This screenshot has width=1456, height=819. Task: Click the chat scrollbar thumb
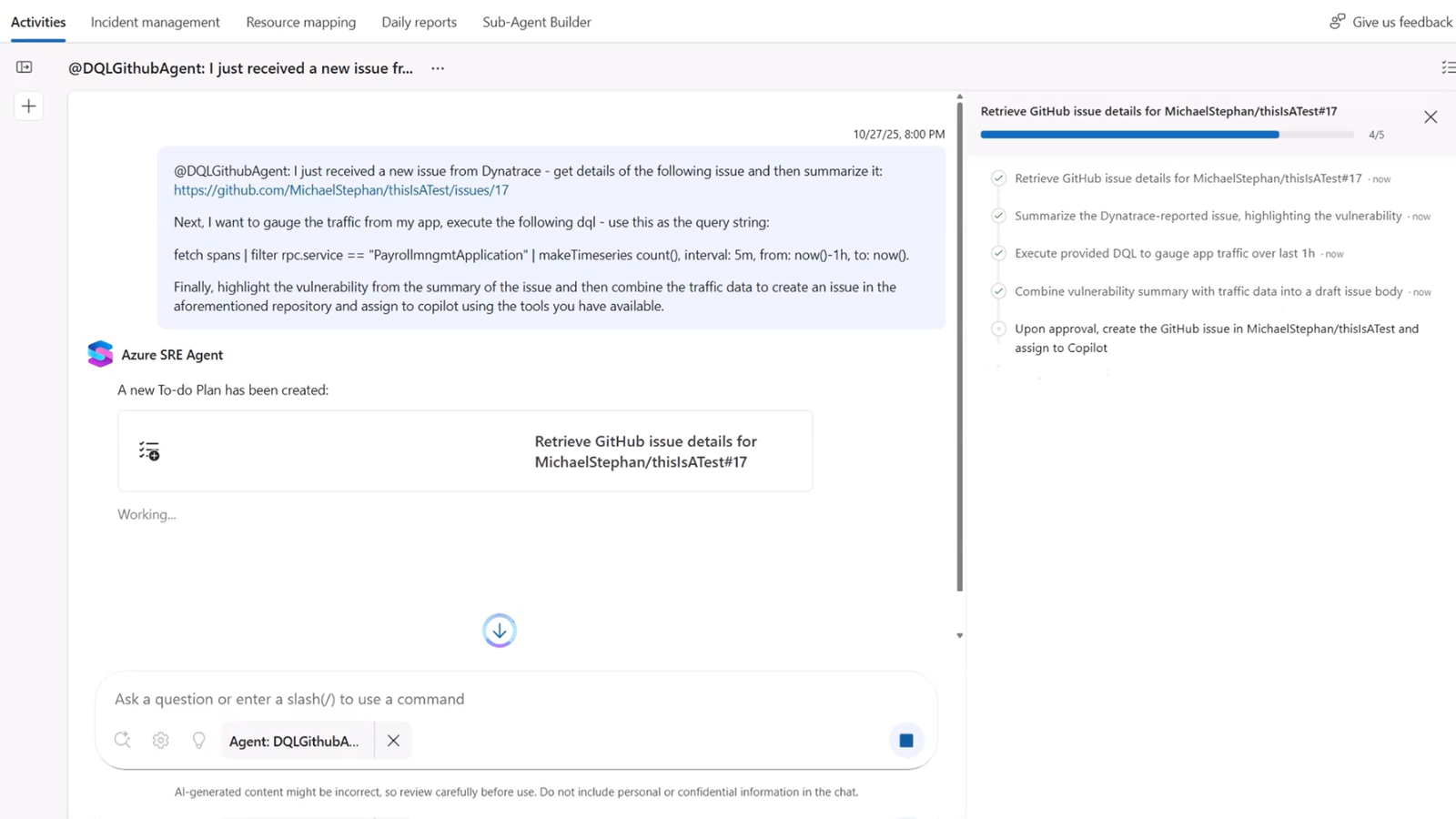pyautogui.click(x=959, y=346)
